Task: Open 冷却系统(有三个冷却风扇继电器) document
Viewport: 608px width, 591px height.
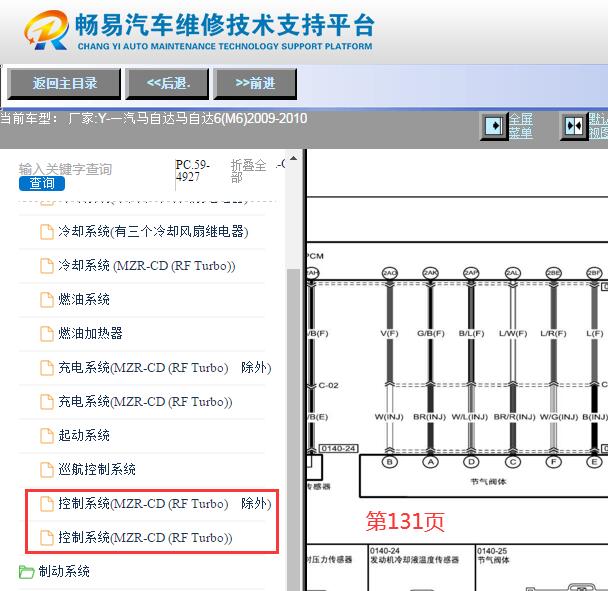Action: pos(153,232)
